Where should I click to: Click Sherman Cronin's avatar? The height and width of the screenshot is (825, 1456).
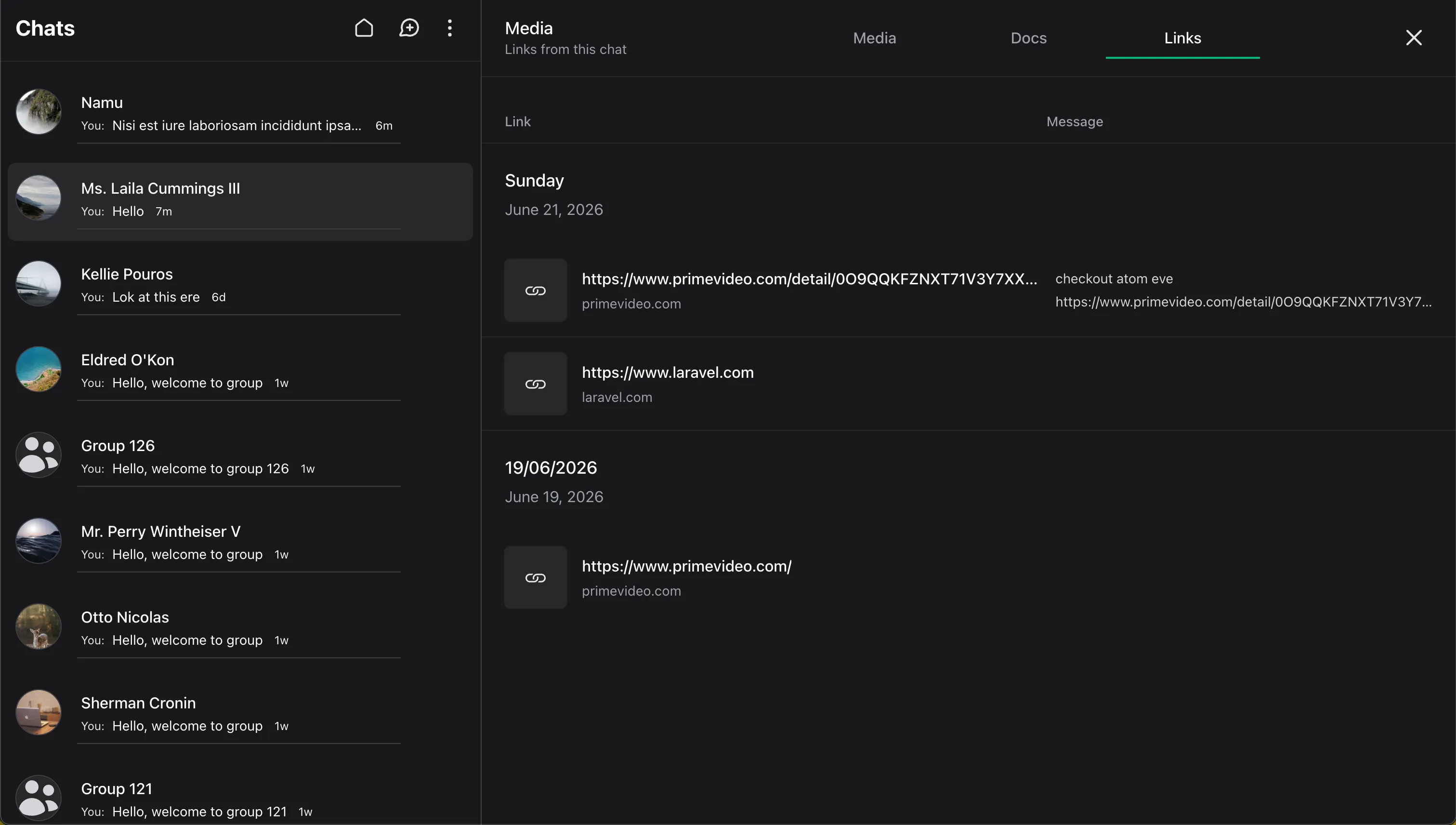[39, 712]
